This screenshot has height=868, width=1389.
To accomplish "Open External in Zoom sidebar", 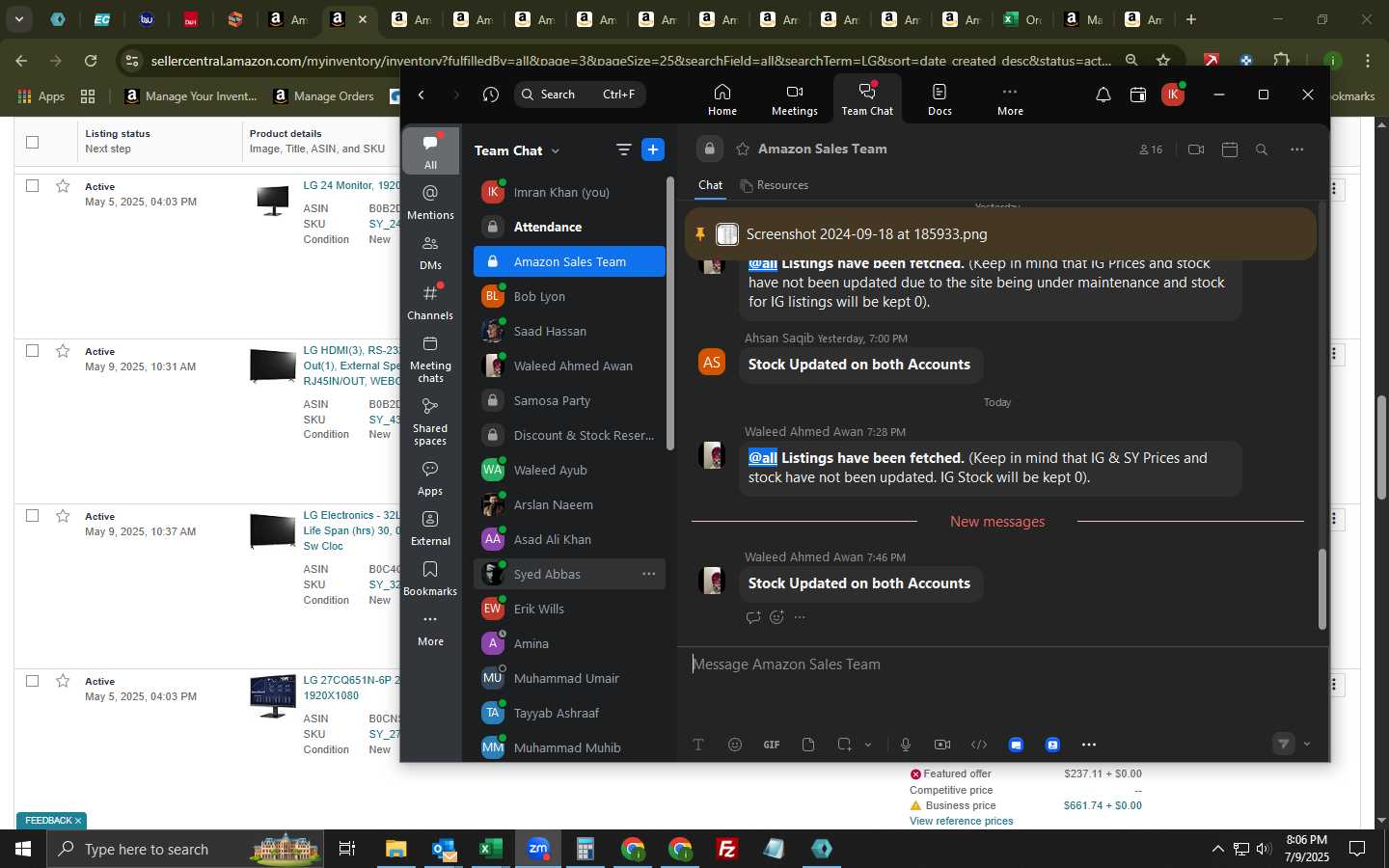I will tap(430, 529).
